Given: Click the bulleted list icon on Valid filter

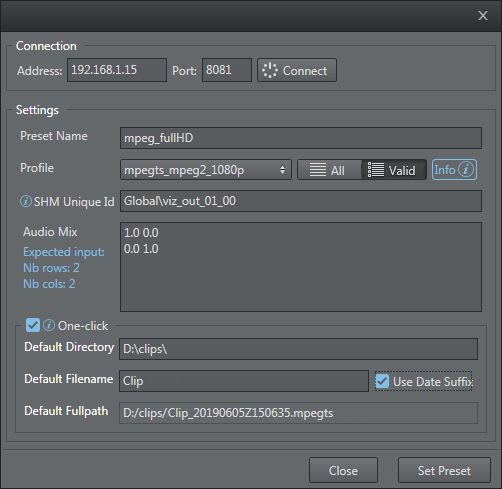Looking at the screenshot, I should click(376, 170).
